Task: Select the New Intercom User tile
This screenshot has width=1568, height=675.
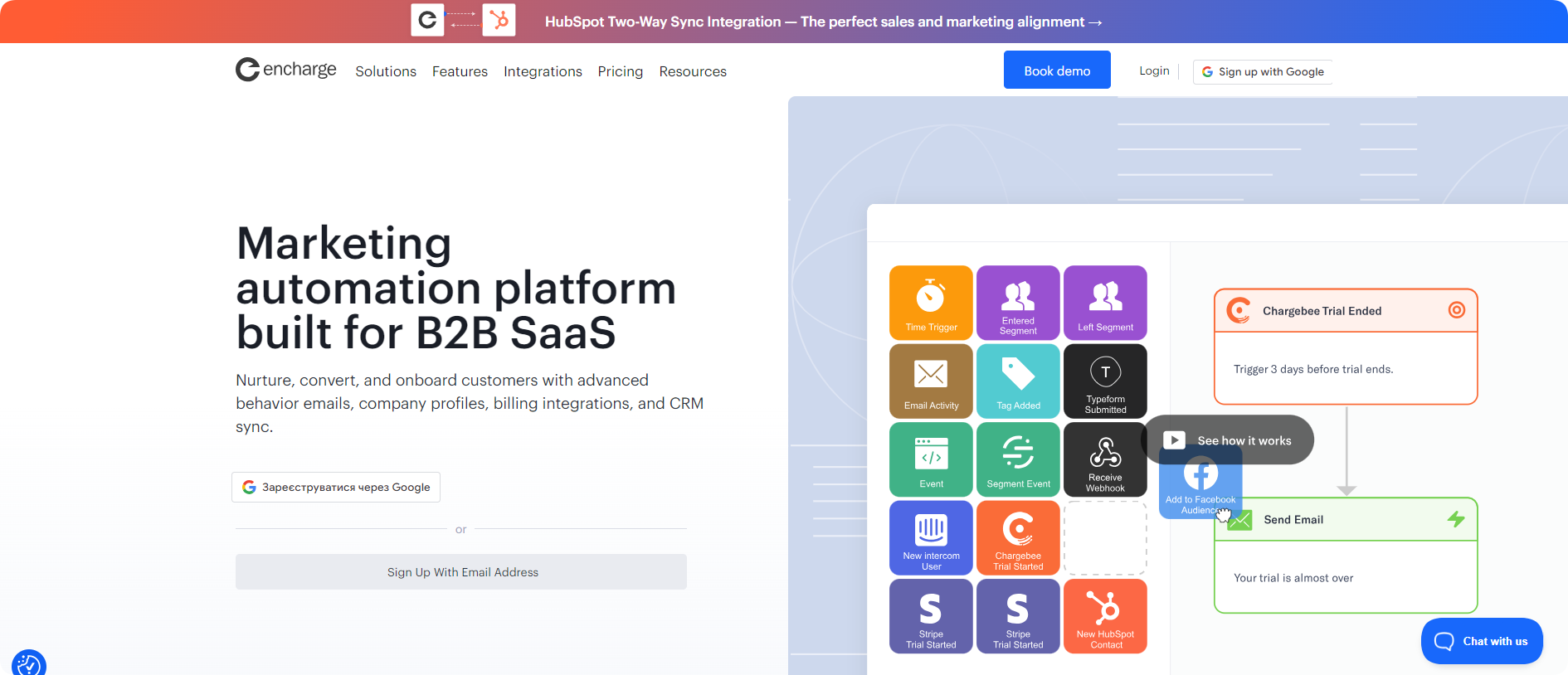Action: [x=931, y=537]
